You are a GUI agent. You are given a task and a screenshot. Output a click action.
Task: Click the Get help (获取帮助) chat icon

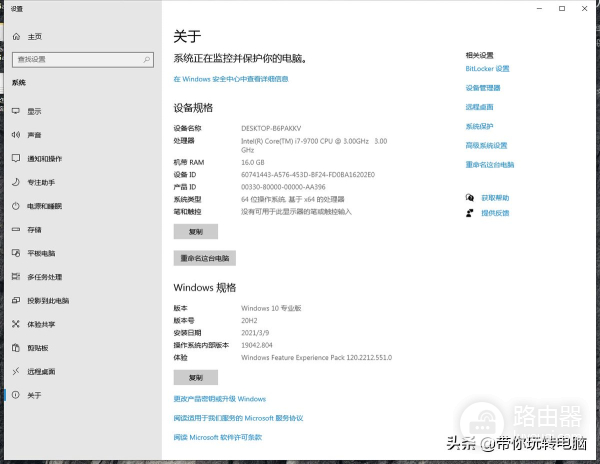pos(470,197)
